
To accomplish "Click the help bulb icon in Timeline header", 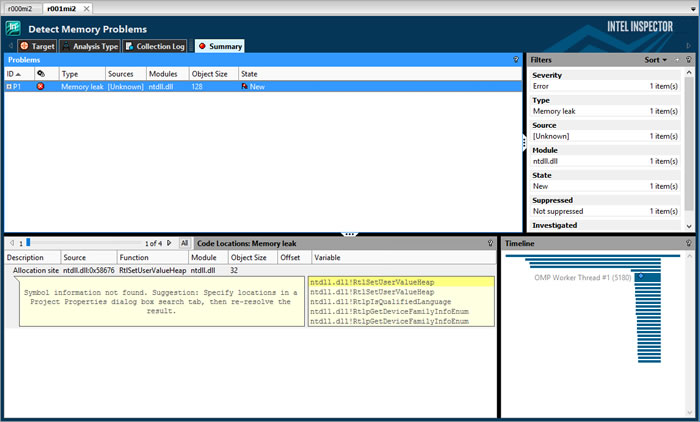I will (688, 243).
